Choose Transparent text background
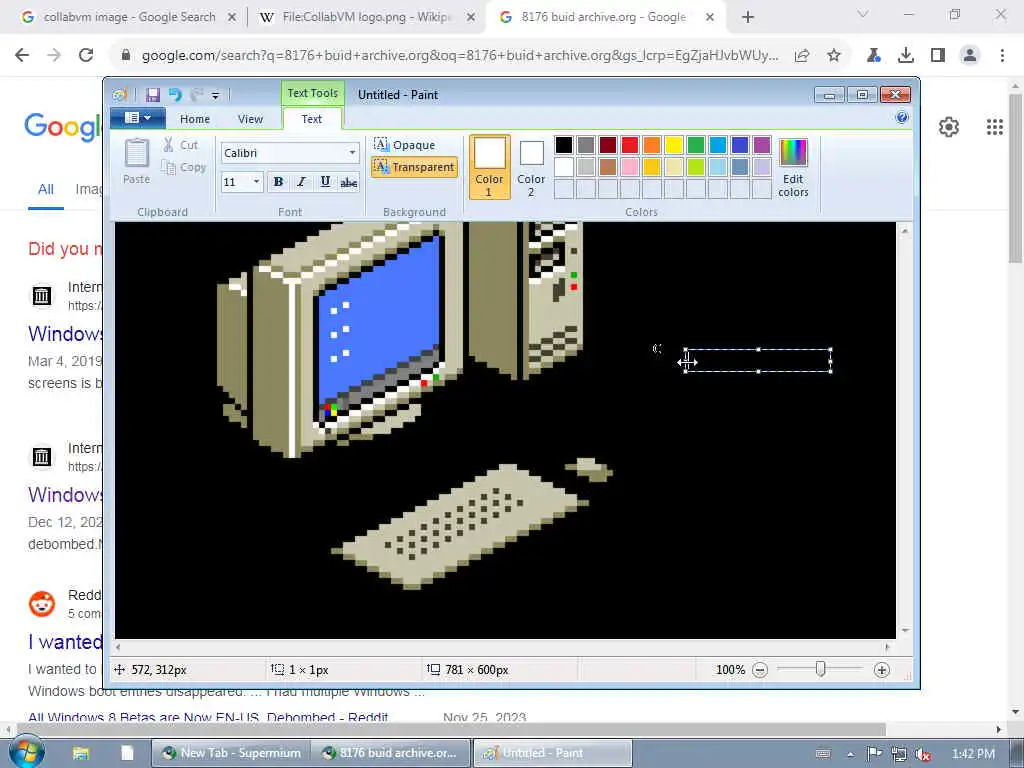The width and height of the screenshot is (1024, 768). coord(414,167)
